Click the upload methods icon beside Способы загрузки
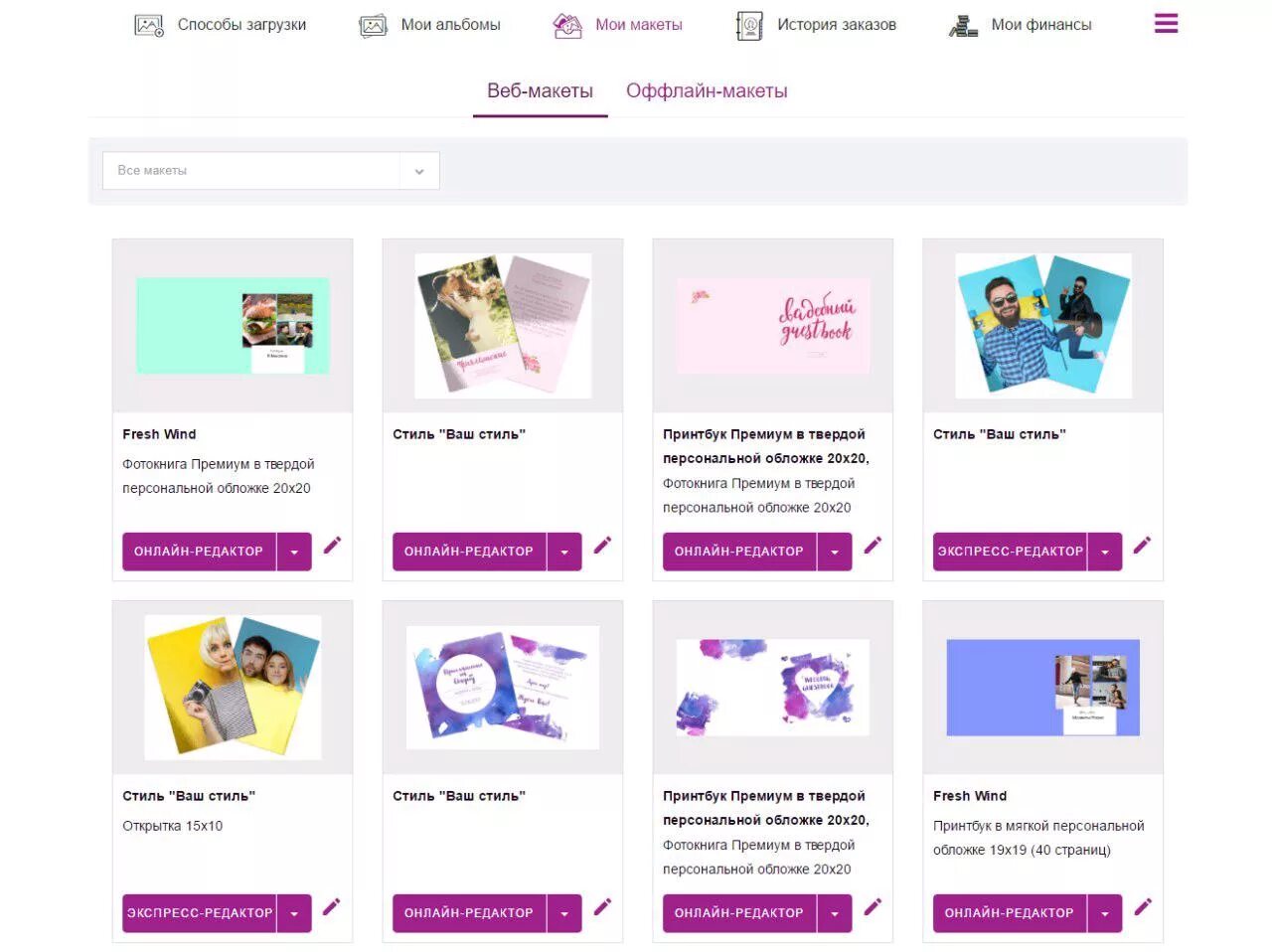Screen dimensions: 1272x952 (149, 26)
